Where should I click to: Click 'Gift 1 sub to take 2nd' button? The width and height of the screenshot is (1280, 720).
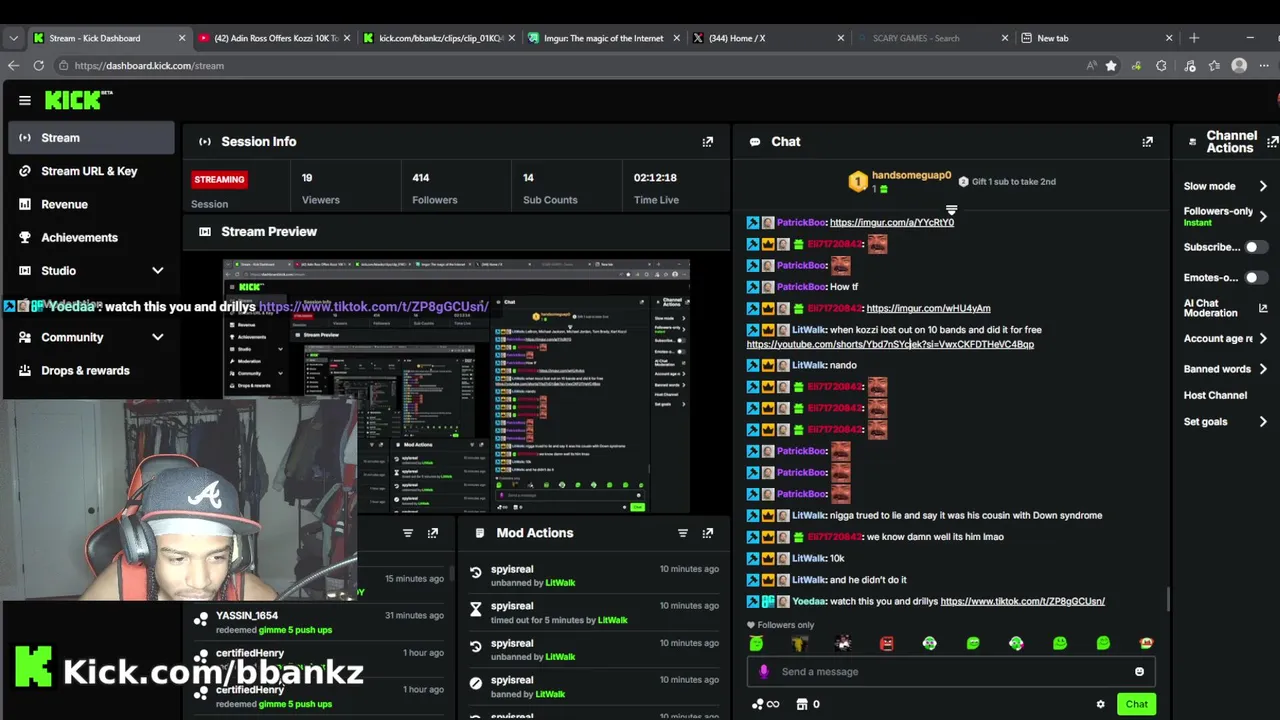pos(1007,182)
